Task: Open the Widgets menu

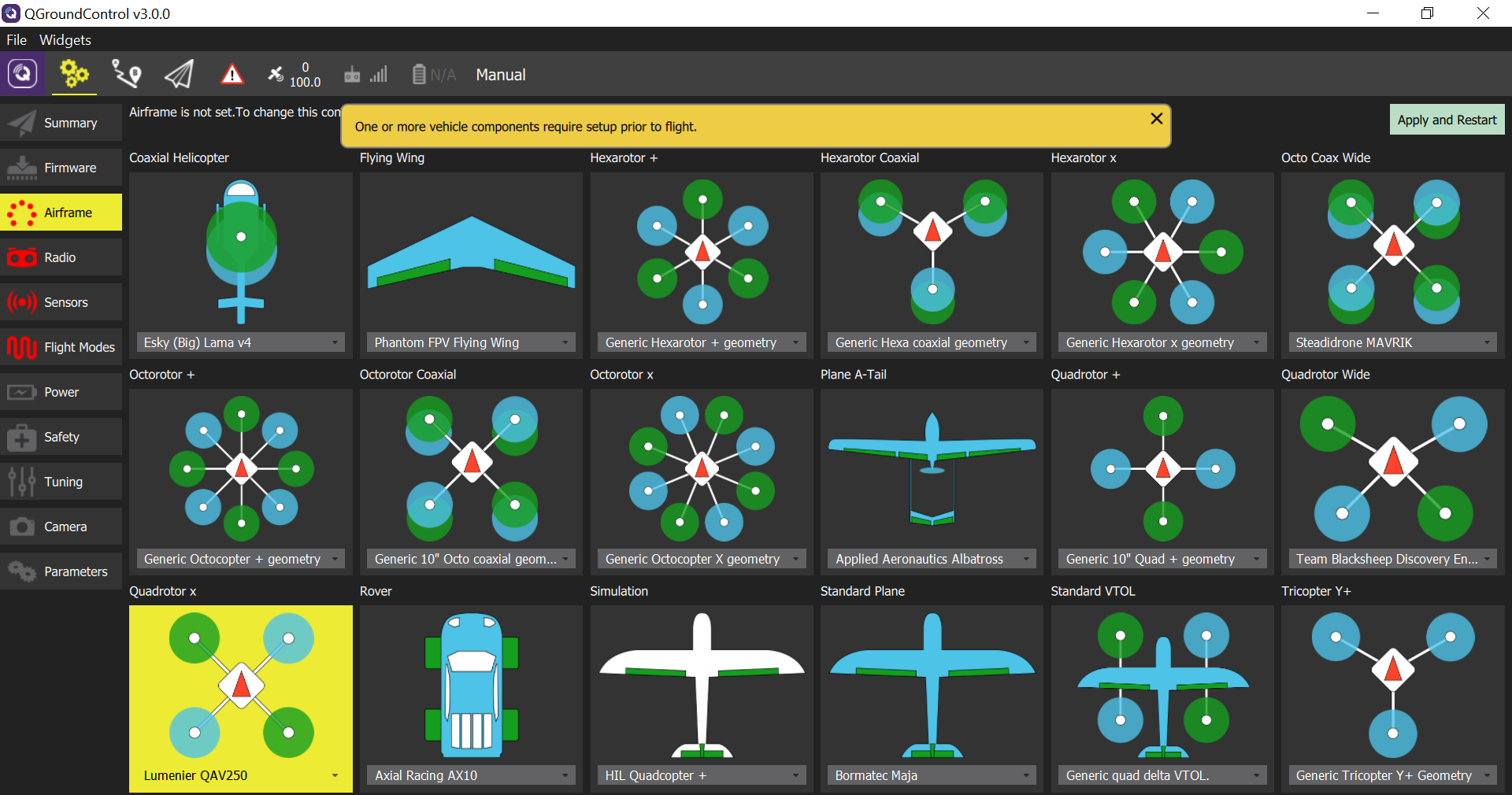Action: click(x=65, y=39)
